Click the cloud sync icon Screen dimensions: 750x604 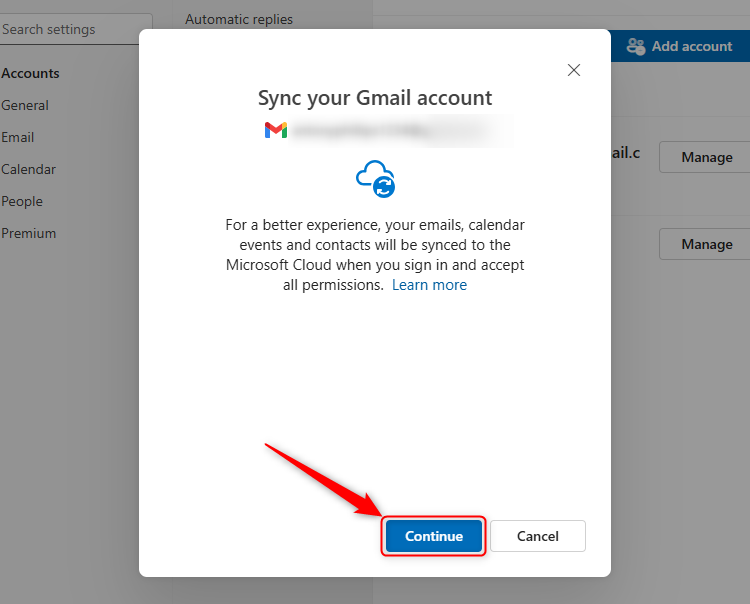tap(375, 178)
